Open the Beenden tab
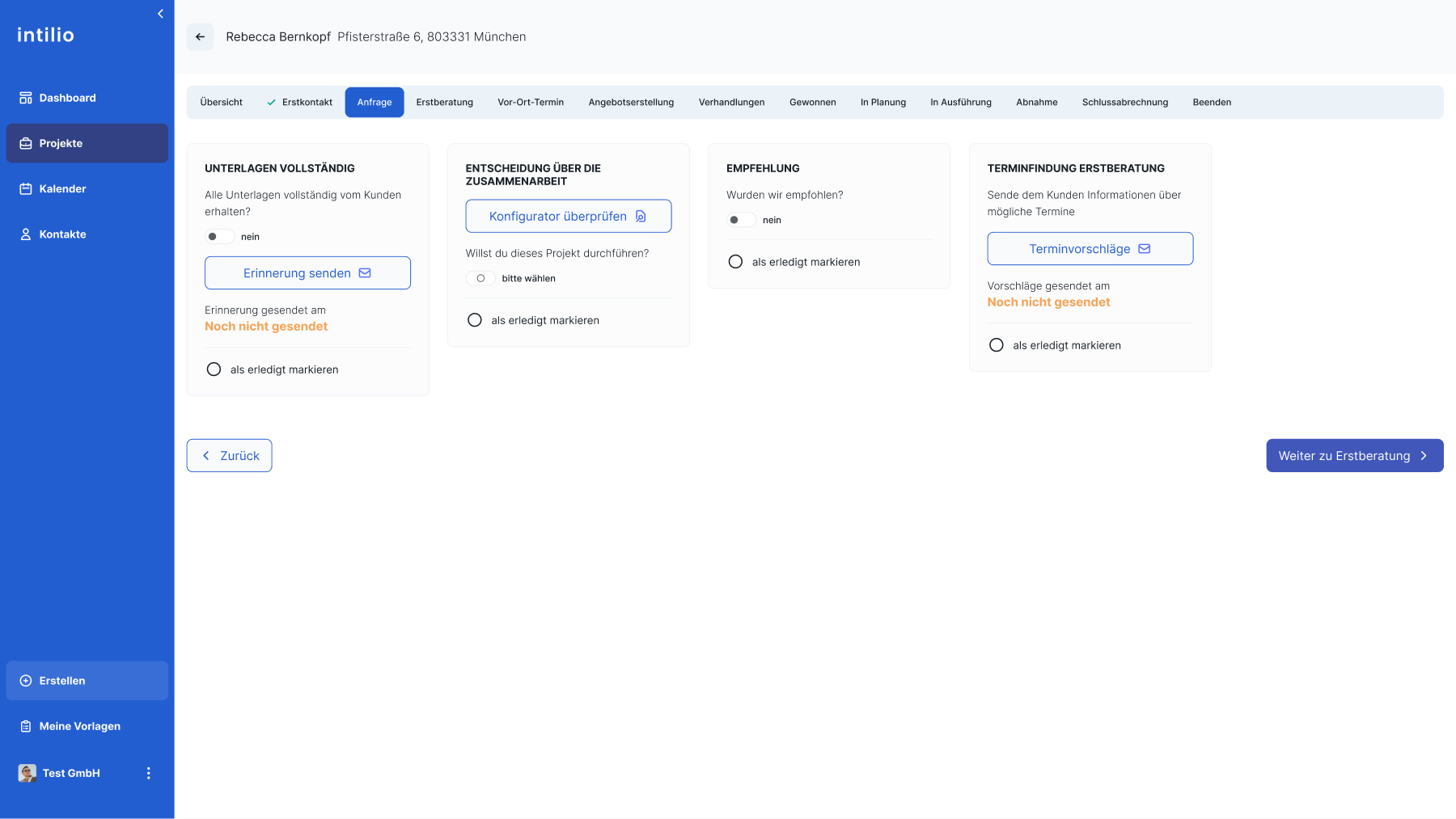 [x=1212, y=103]
